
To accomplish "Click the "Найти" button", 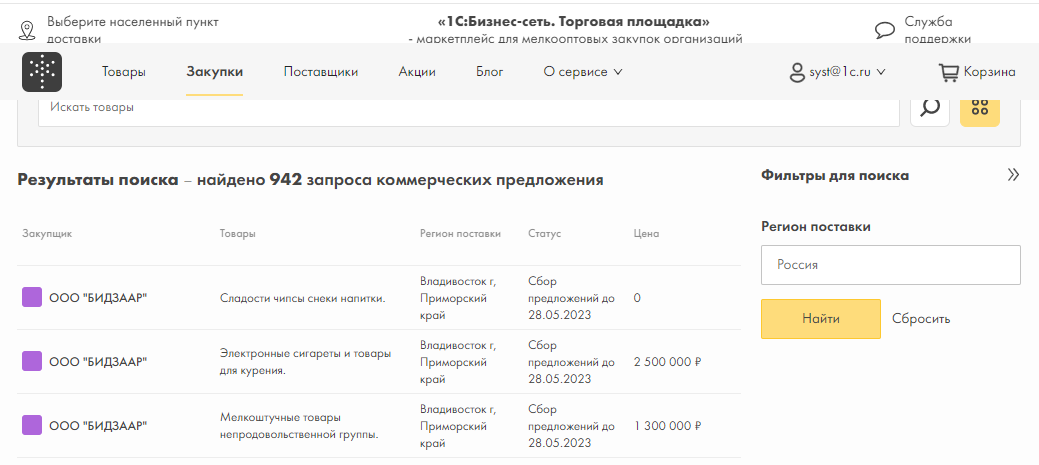I will point(821,319).
